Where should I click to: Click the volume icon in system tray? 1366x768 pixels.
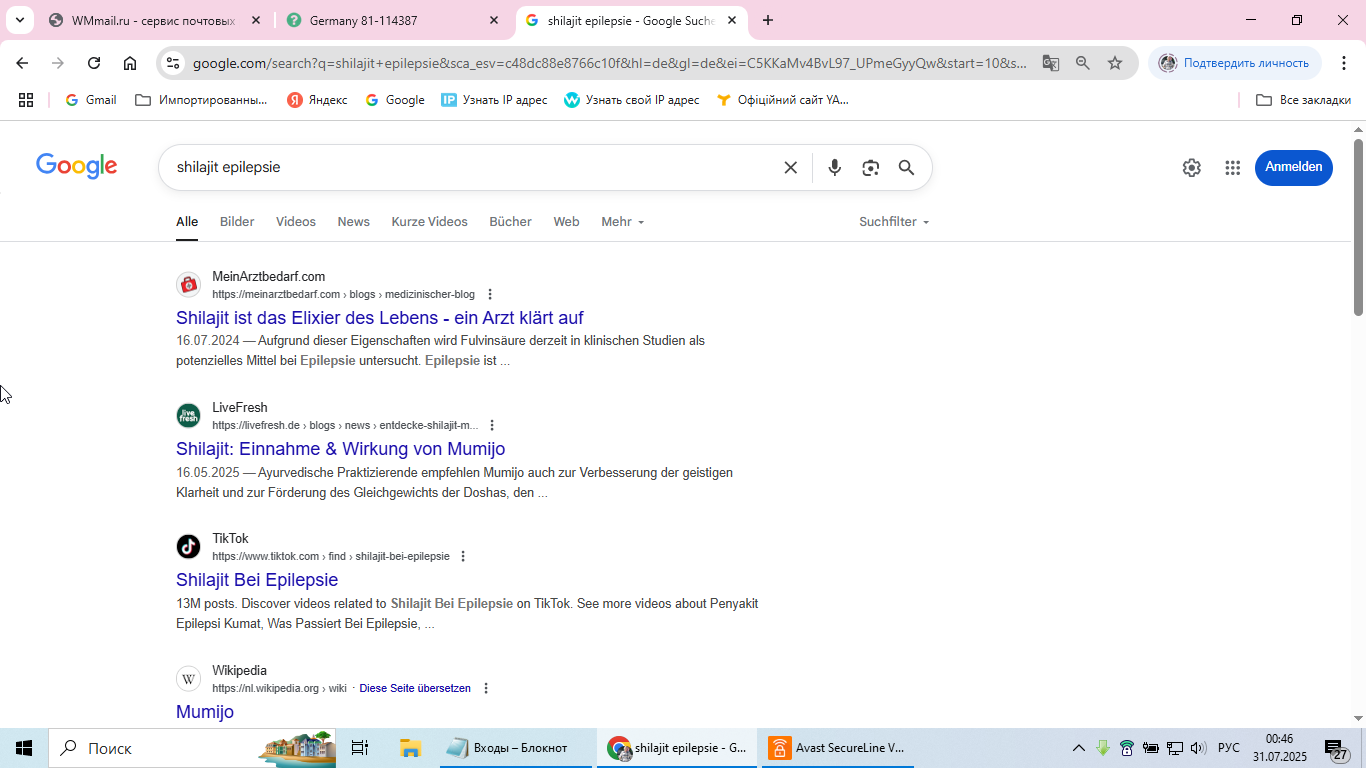[x=1198, y=748]
